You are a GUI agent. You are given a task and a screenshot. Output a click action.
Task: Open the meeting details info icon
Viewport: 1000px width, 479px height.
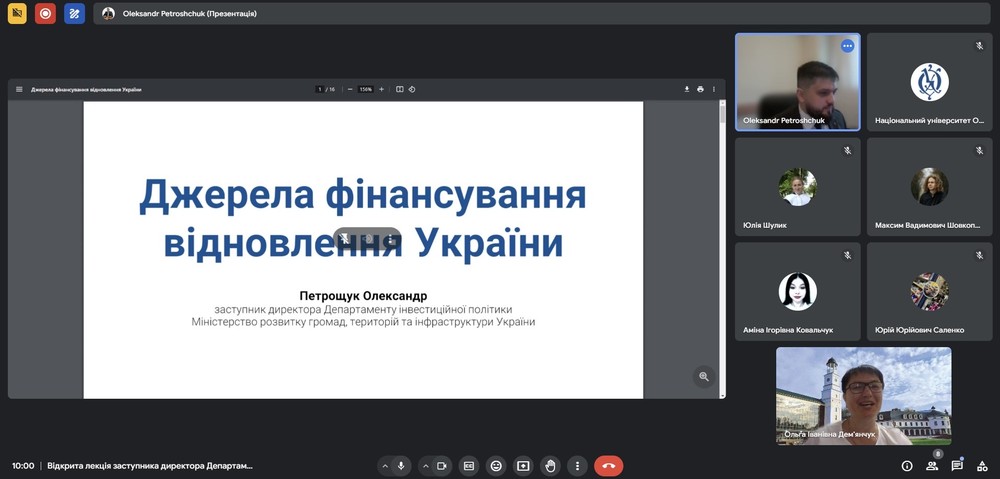tap(907, 466)
